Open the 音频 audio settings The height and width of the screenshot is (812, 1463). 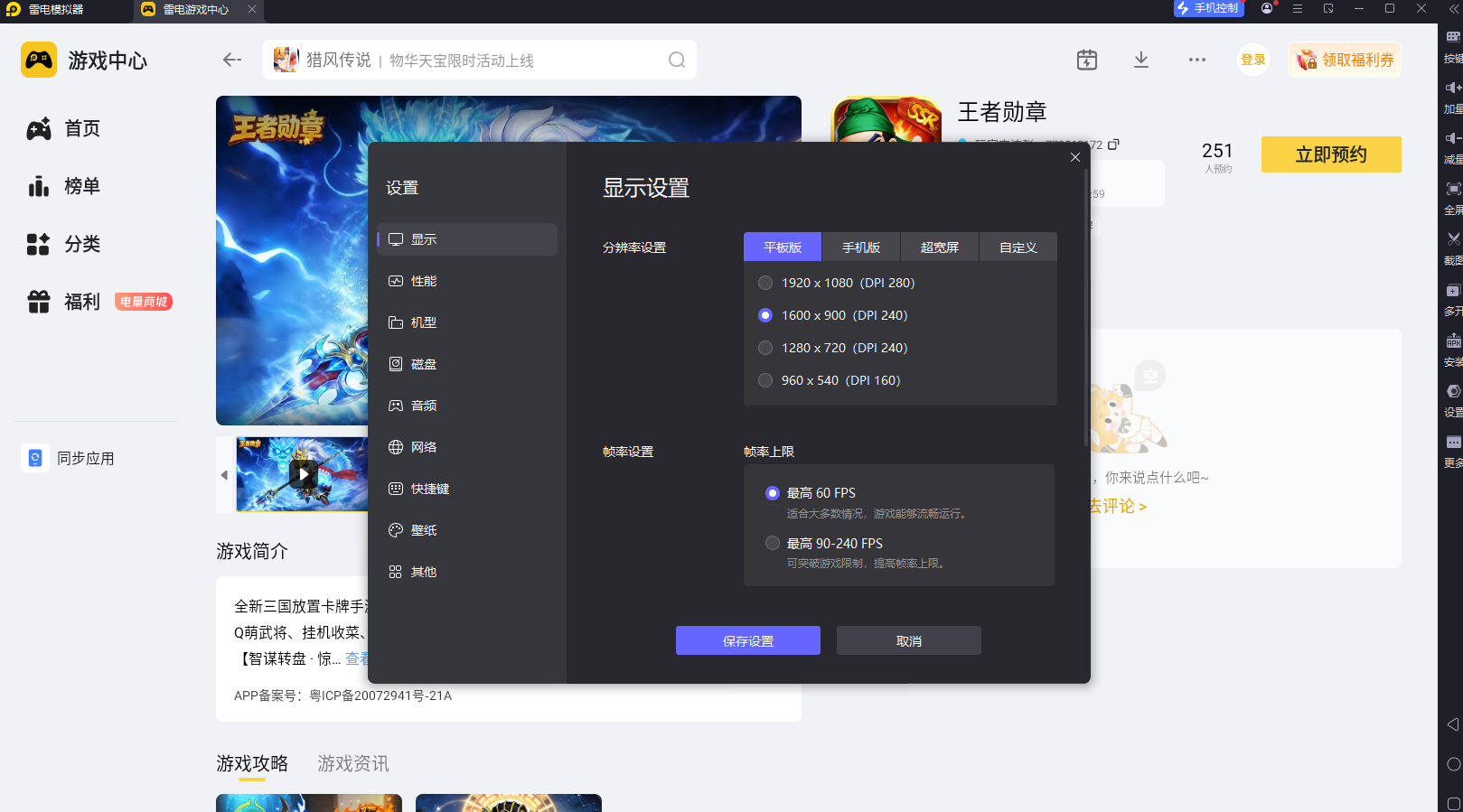(467, 406)
